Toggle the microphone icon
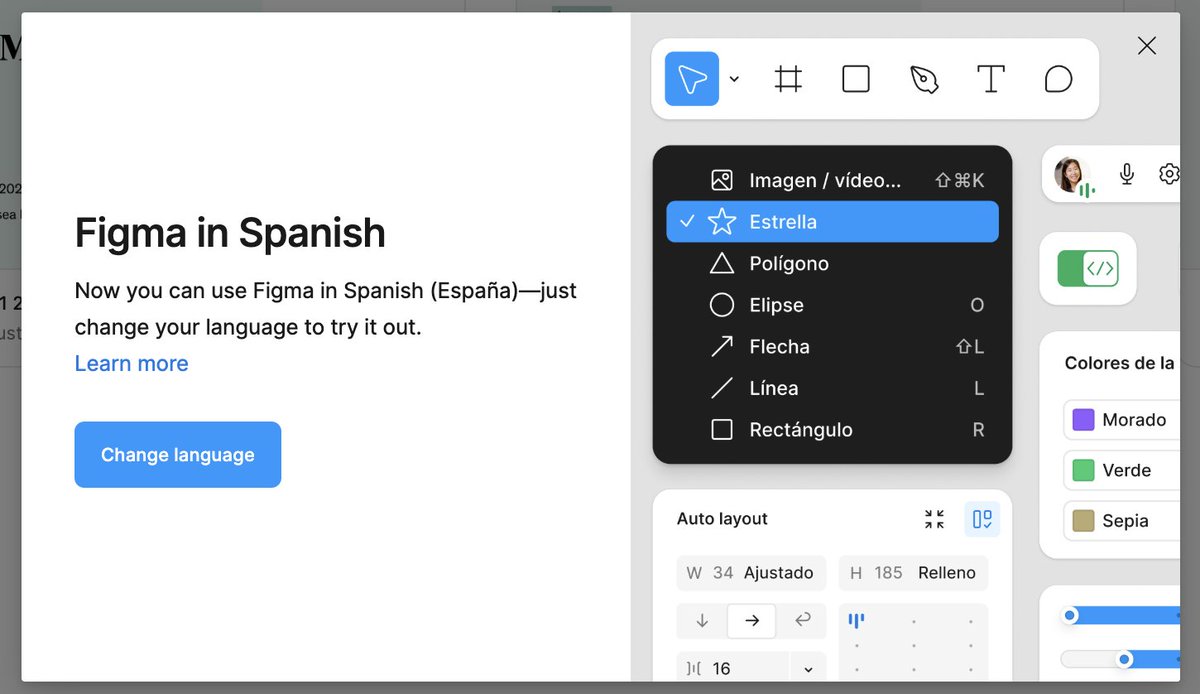The image size is (1200, 694). (x=1127, y=174)
